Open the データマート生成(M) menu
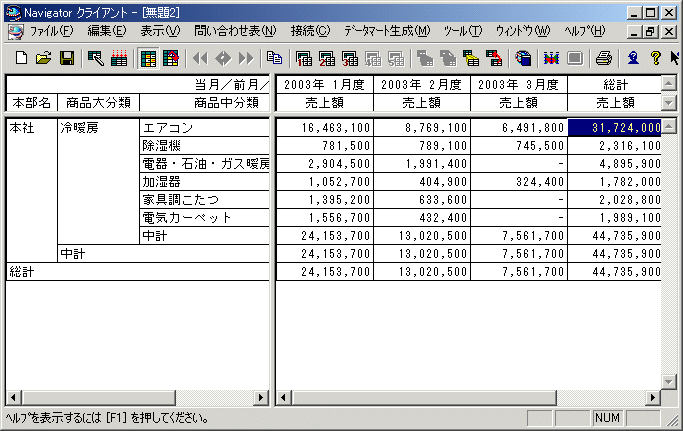The height and width of the screenshot is (431, 683). (387, 31)
